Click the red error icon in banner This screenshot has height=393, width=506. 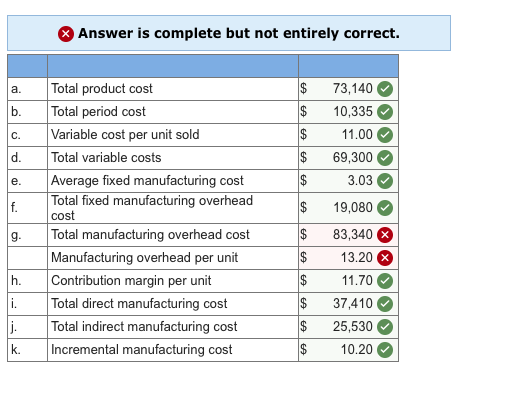point(66,34)
